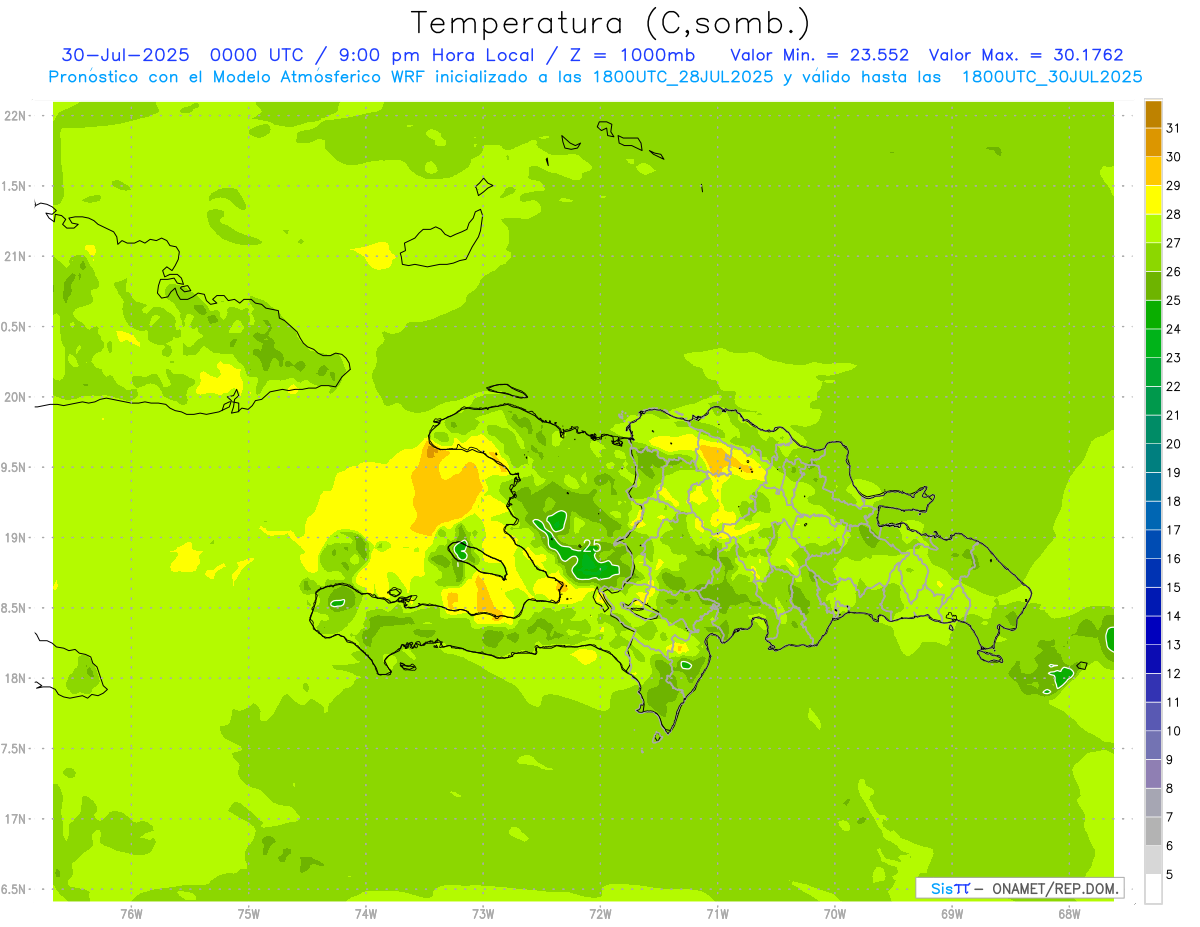Image resolution: width=1200 pixels, height=927 pixels.
Task: Click the '8.5N' latitude axis label
Action: coord(14,608)
